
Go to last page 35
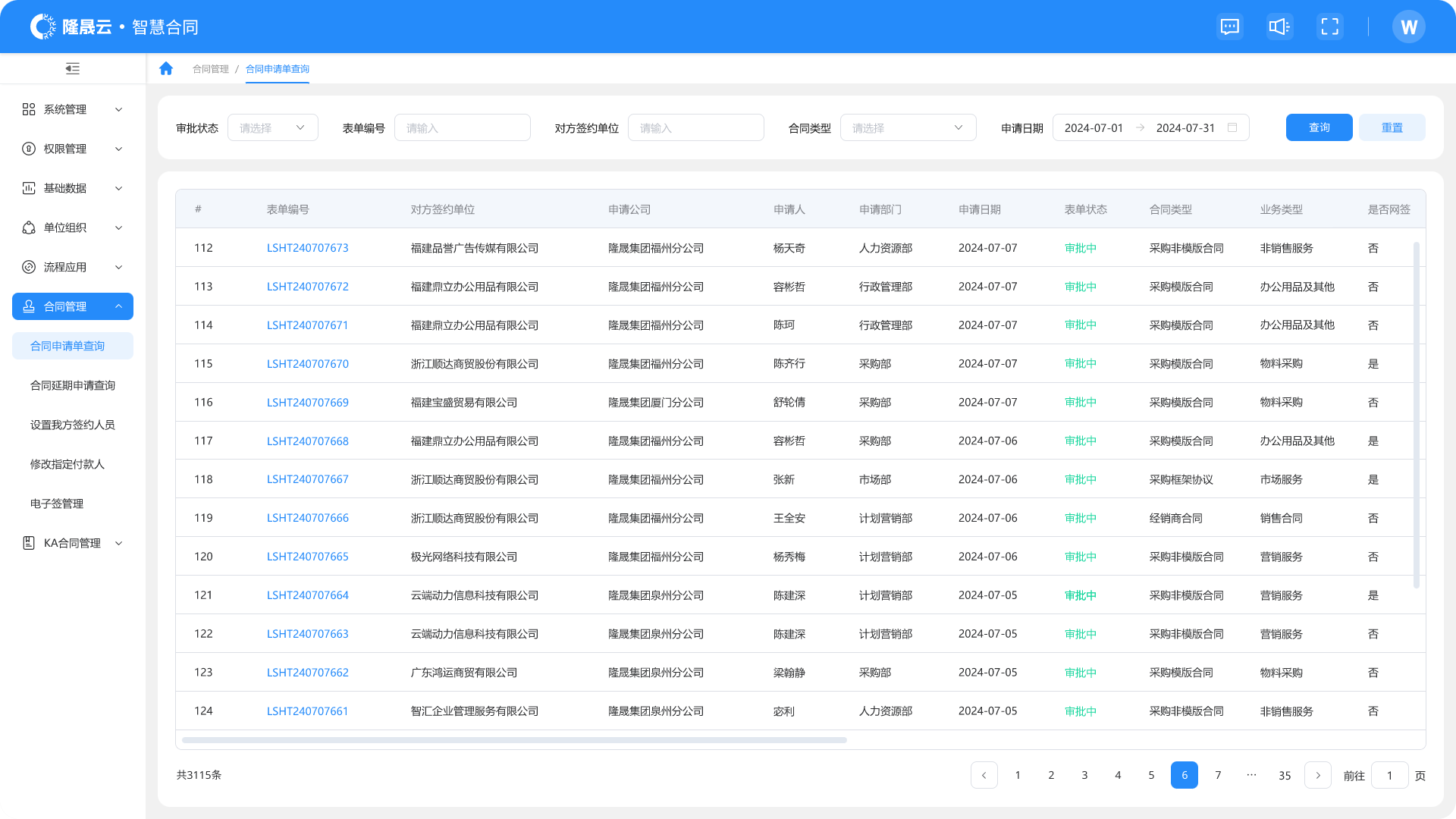point(1285,775)
